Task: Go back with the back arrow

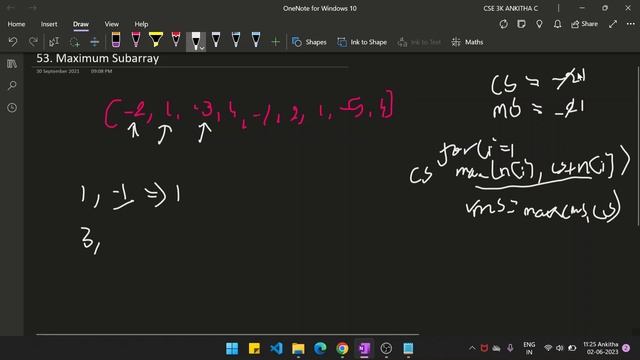Action: 11,8
